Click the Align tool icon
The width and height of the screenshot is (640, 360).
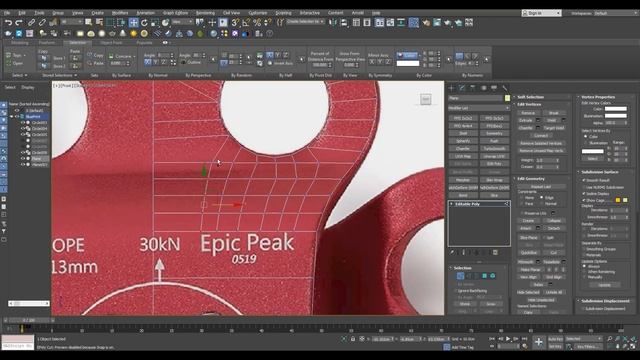(x=344, y=23)
